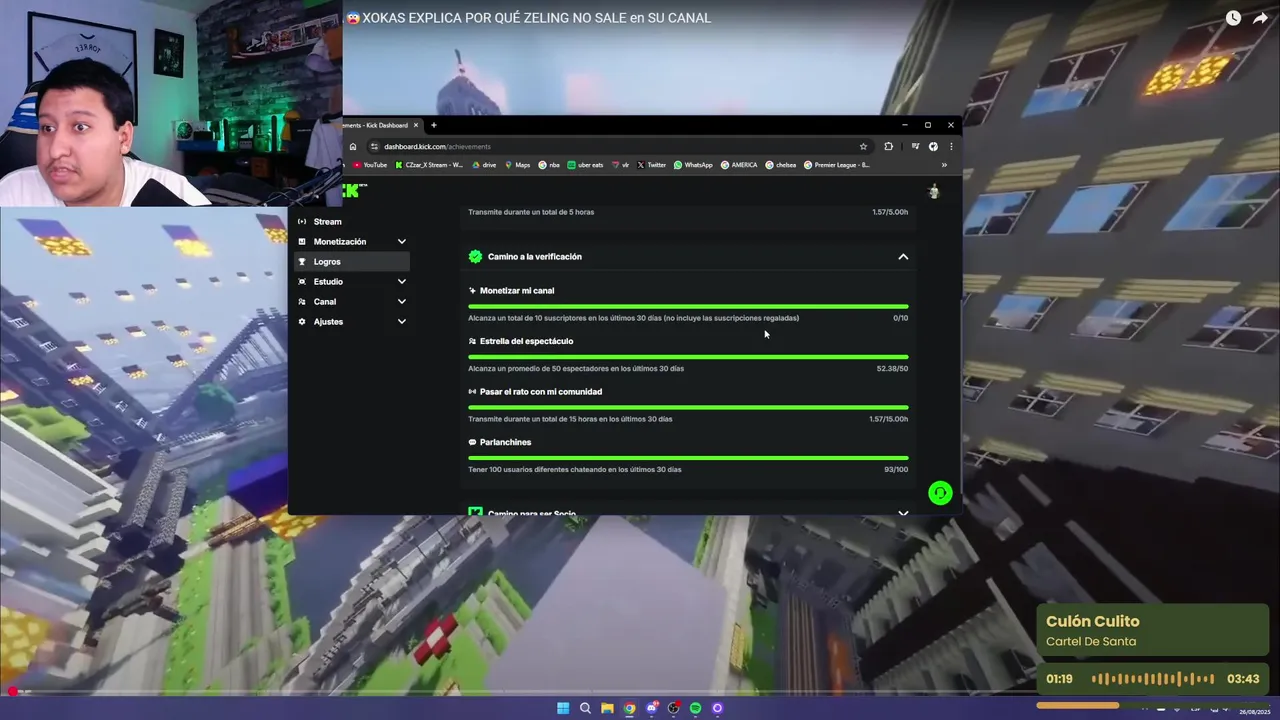Click the Kick logo

click(353, 190)
